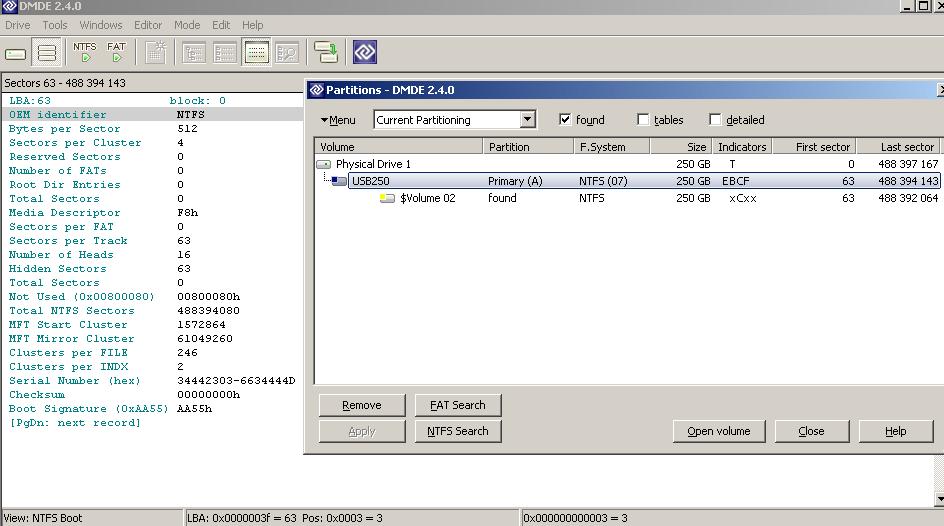Click the new grid document toolbar icon

point(156,52)
